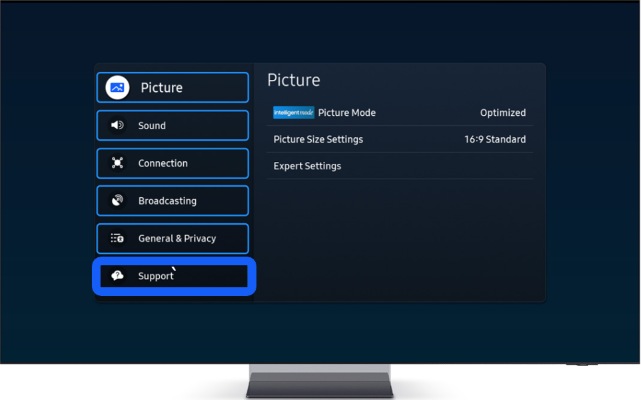Click the cloud Support icon
Screen dimensions: 641x400
[x=117, y=276]
